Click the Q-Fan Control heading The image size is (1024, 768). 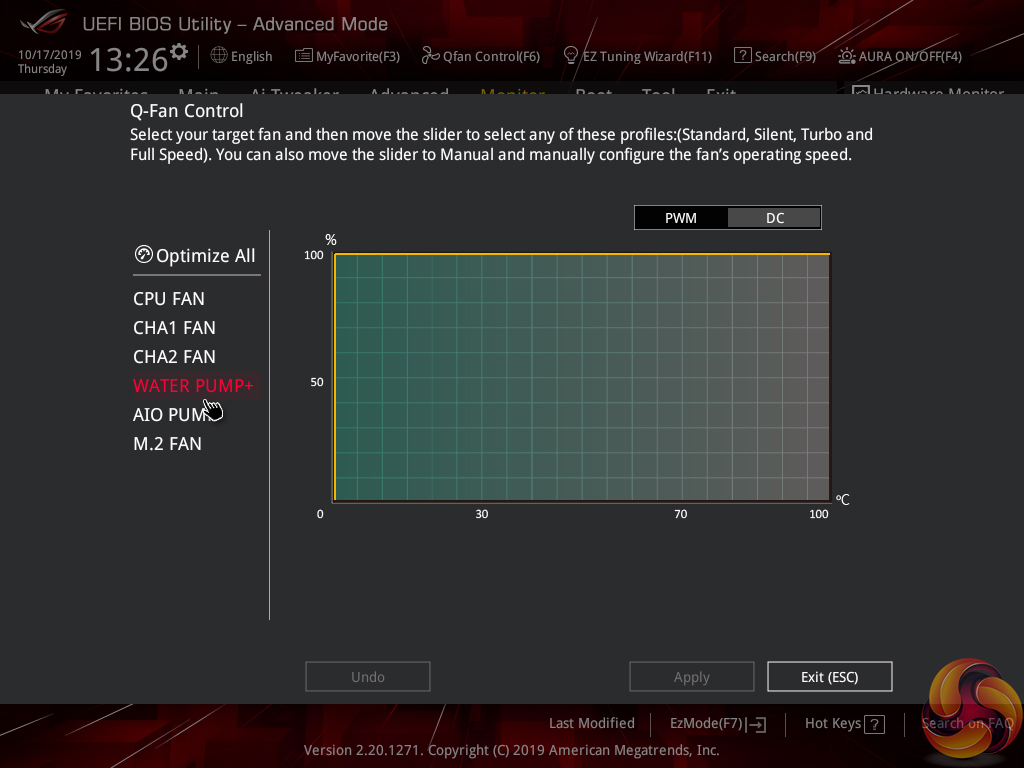[x=187, y=111]
